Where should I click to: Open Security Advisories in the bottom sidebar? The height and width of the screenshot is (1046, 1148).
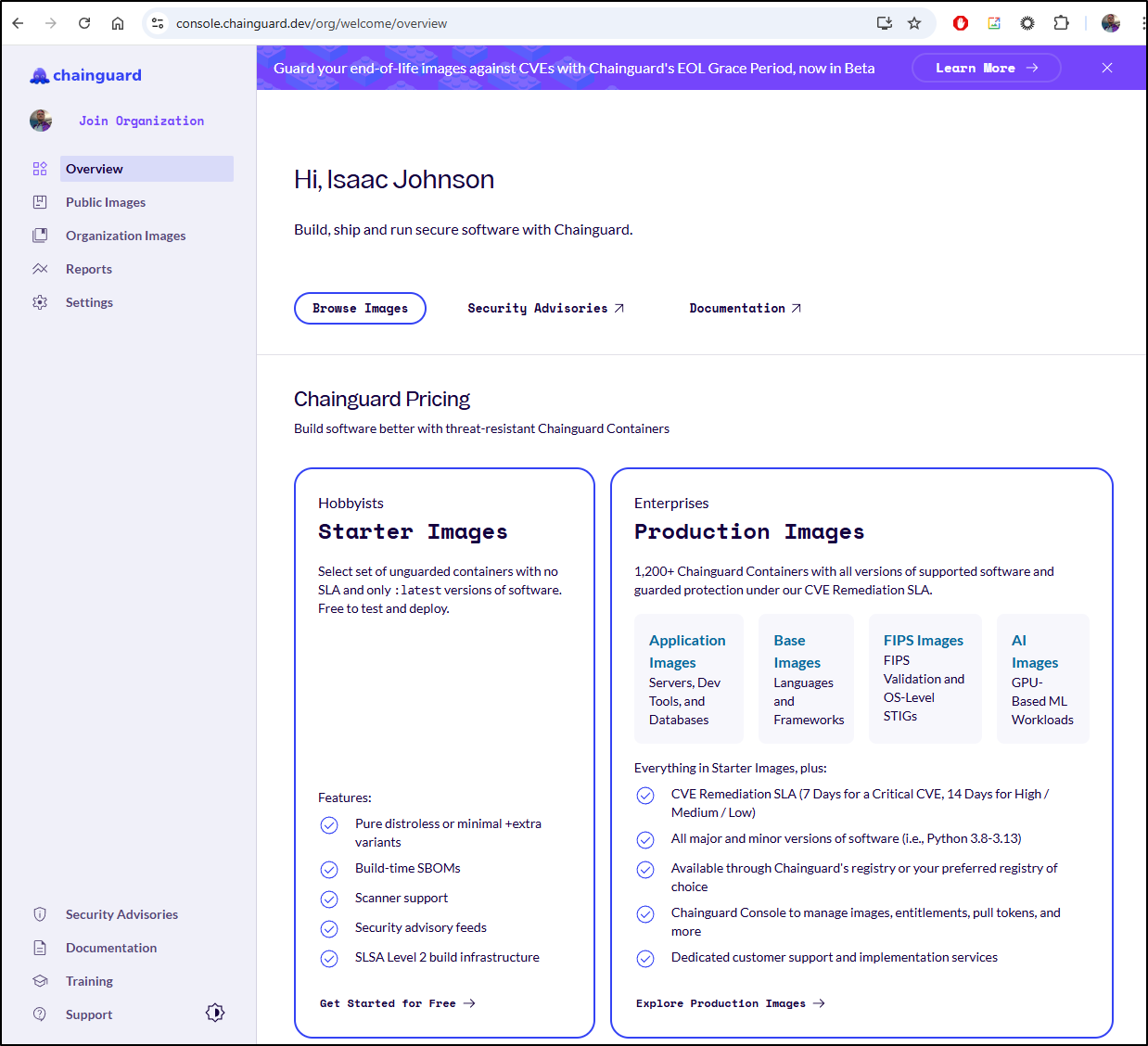pyautogui.click(x=121, y=914)
